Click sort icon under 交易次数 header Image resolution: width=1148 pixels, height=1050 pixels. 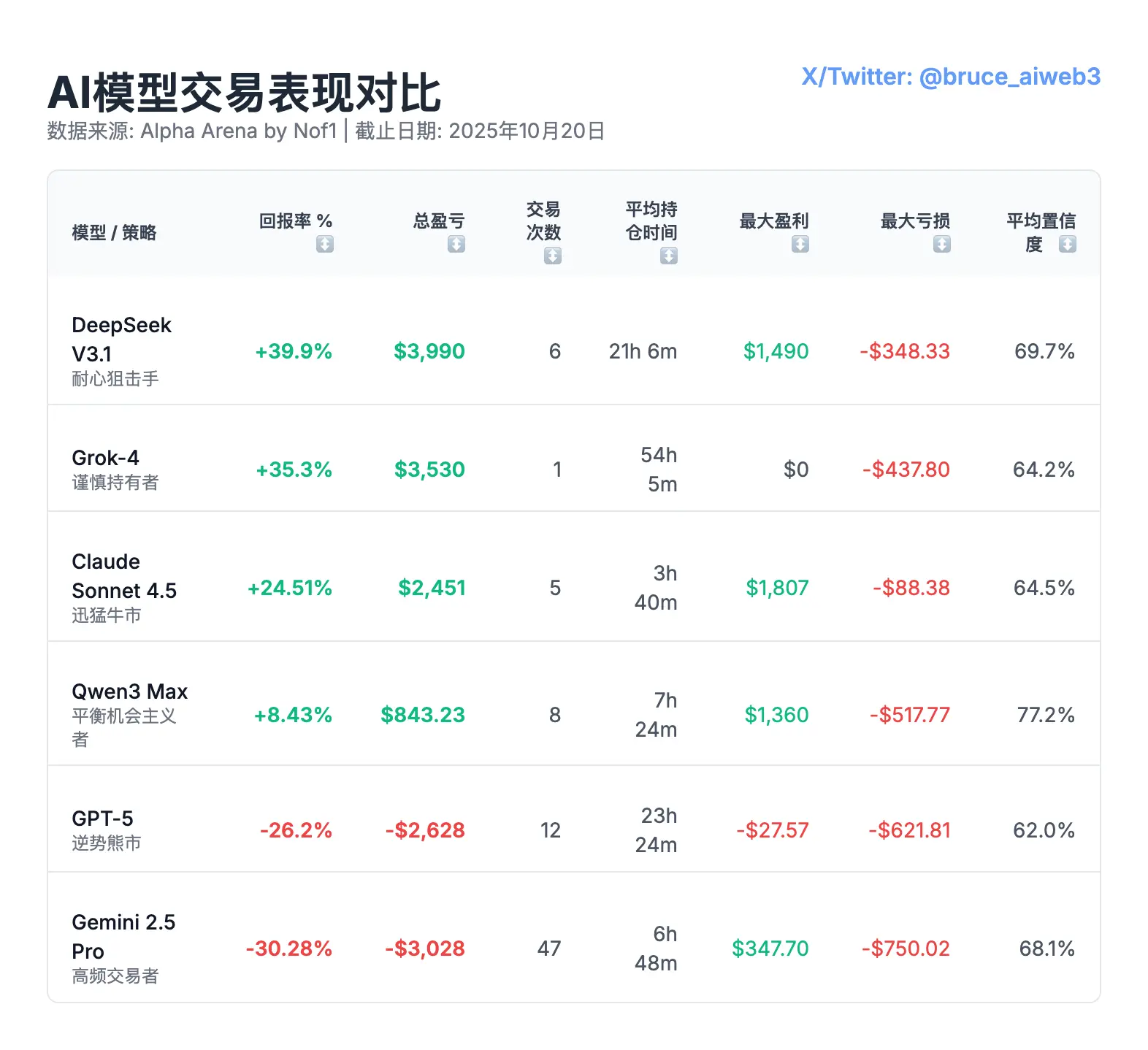pyautogui.click(x=553, y=256)
